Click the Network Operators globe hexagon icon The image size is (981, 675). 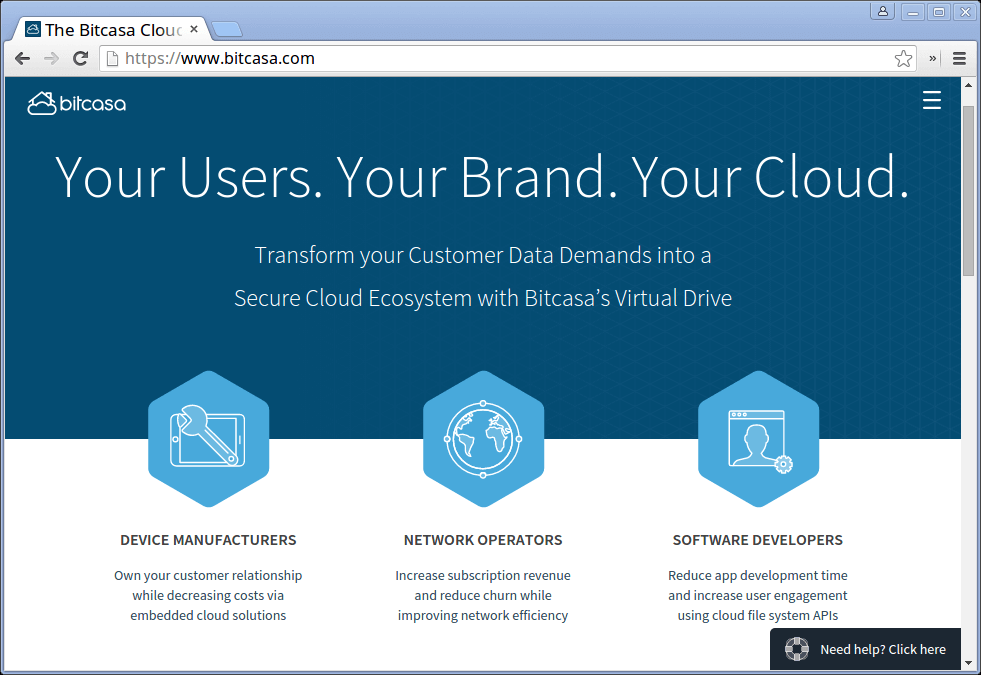[x=483, y=439]
